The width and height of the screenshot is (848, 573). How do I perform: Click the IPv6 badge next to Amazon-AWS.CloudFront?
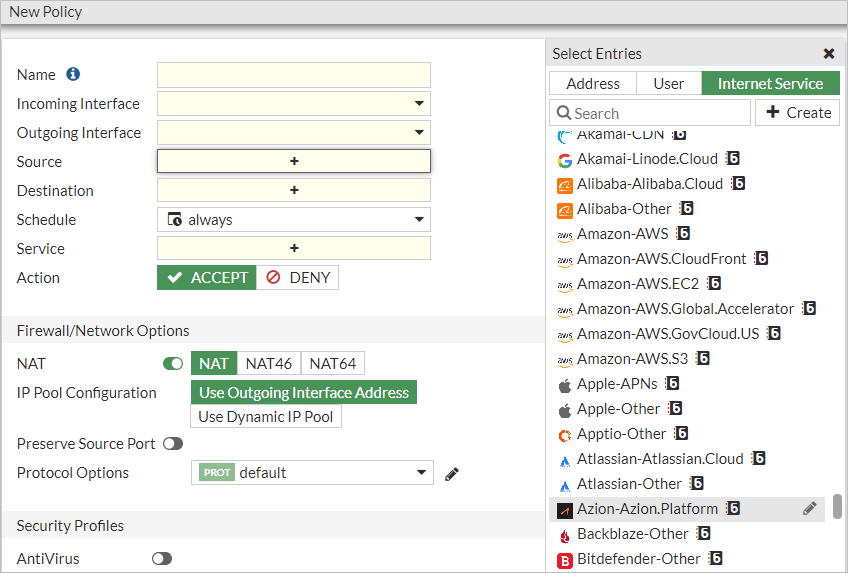(761, 258)
